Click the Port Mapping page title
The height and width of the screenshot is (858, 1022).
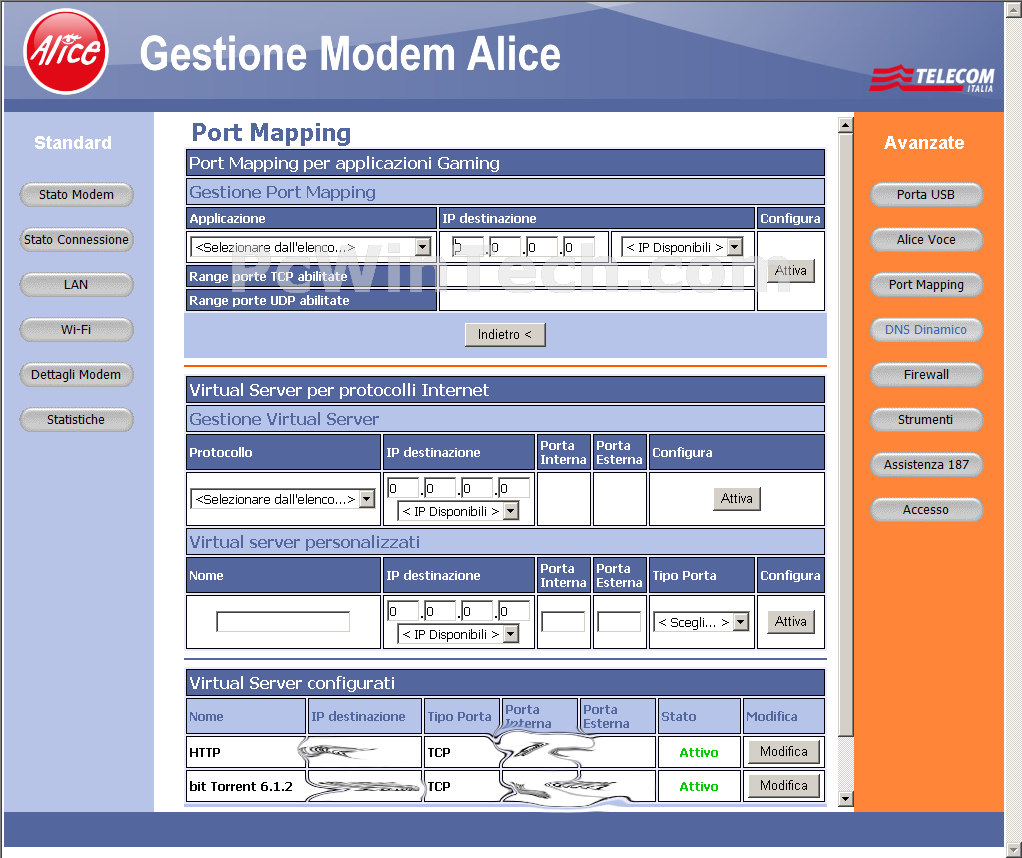click(271, 132)
